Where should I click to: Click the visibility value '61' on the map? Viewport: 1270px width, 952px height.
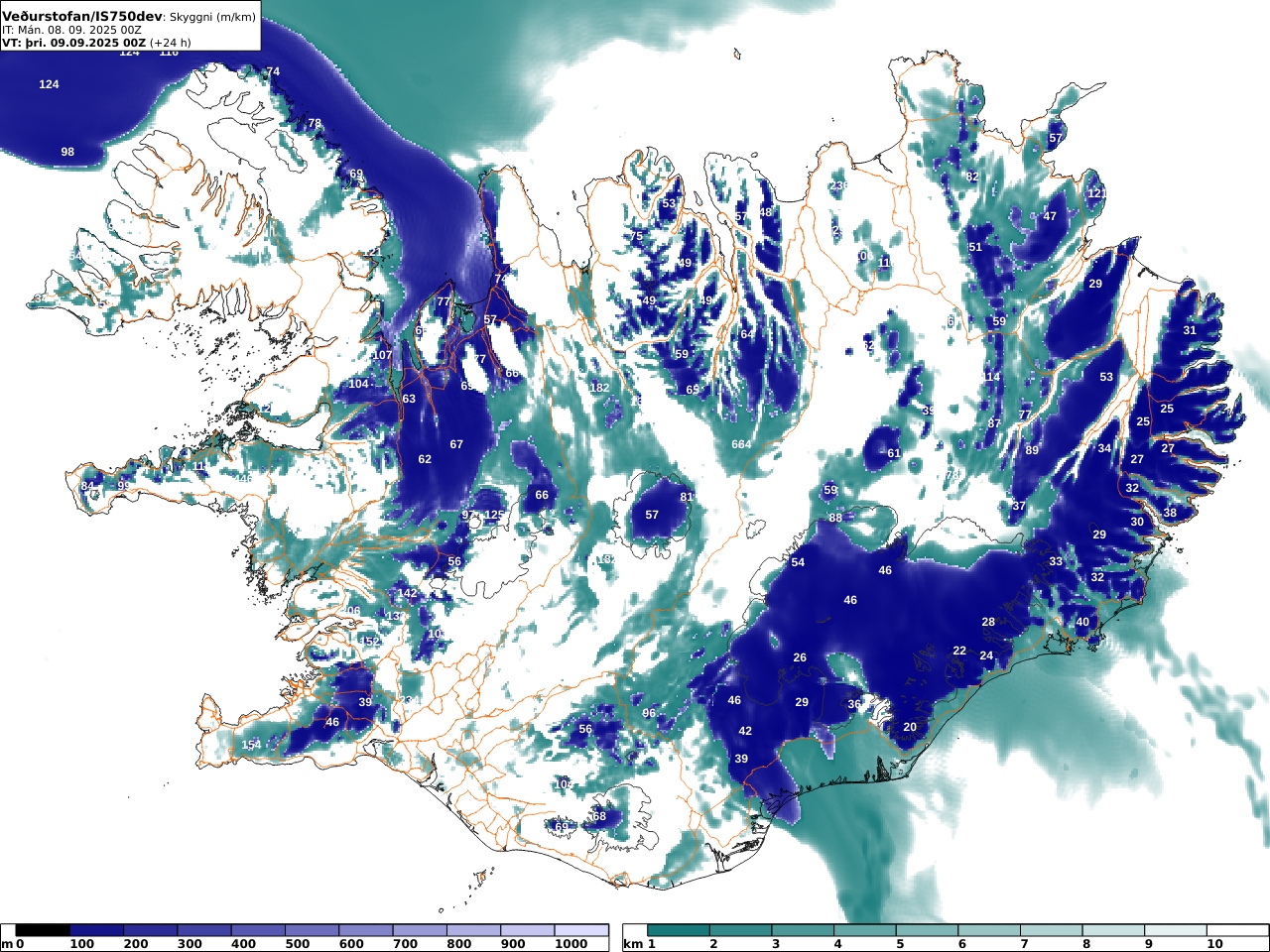[x=894, y=453]
